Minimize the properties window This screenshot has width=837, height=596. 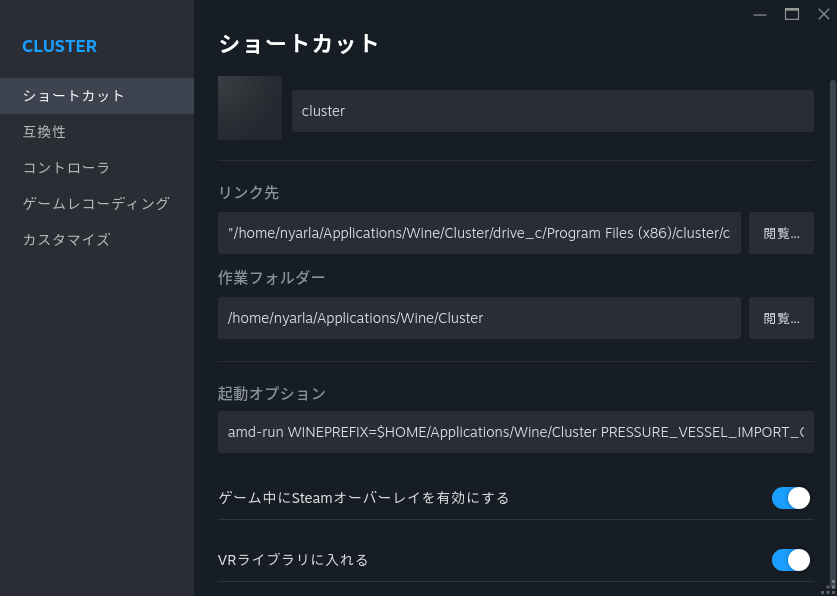point(760,15)
